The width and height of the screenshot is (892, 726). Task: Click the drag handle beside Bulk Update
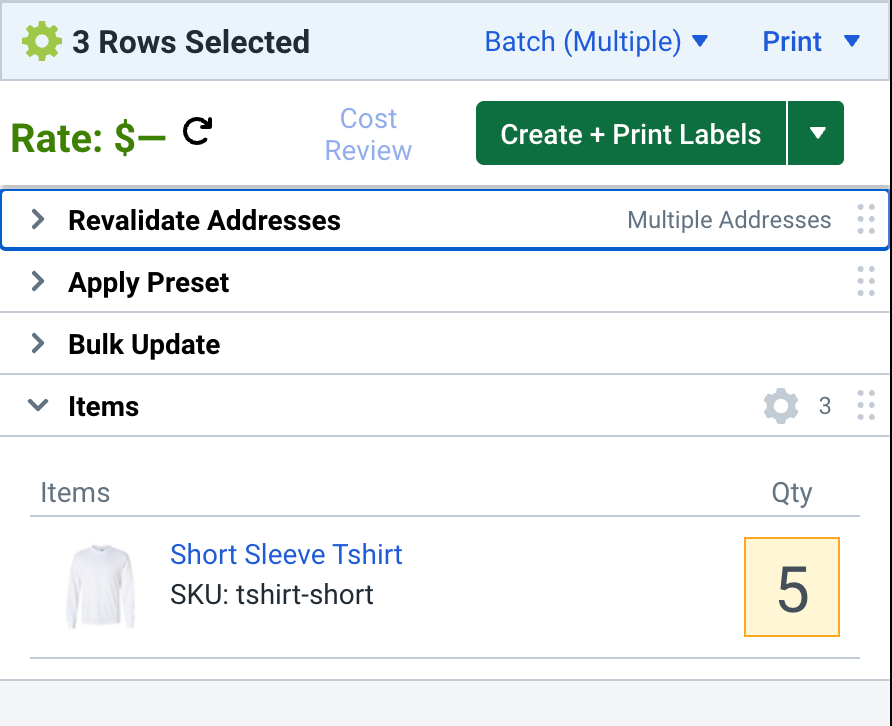866,344
